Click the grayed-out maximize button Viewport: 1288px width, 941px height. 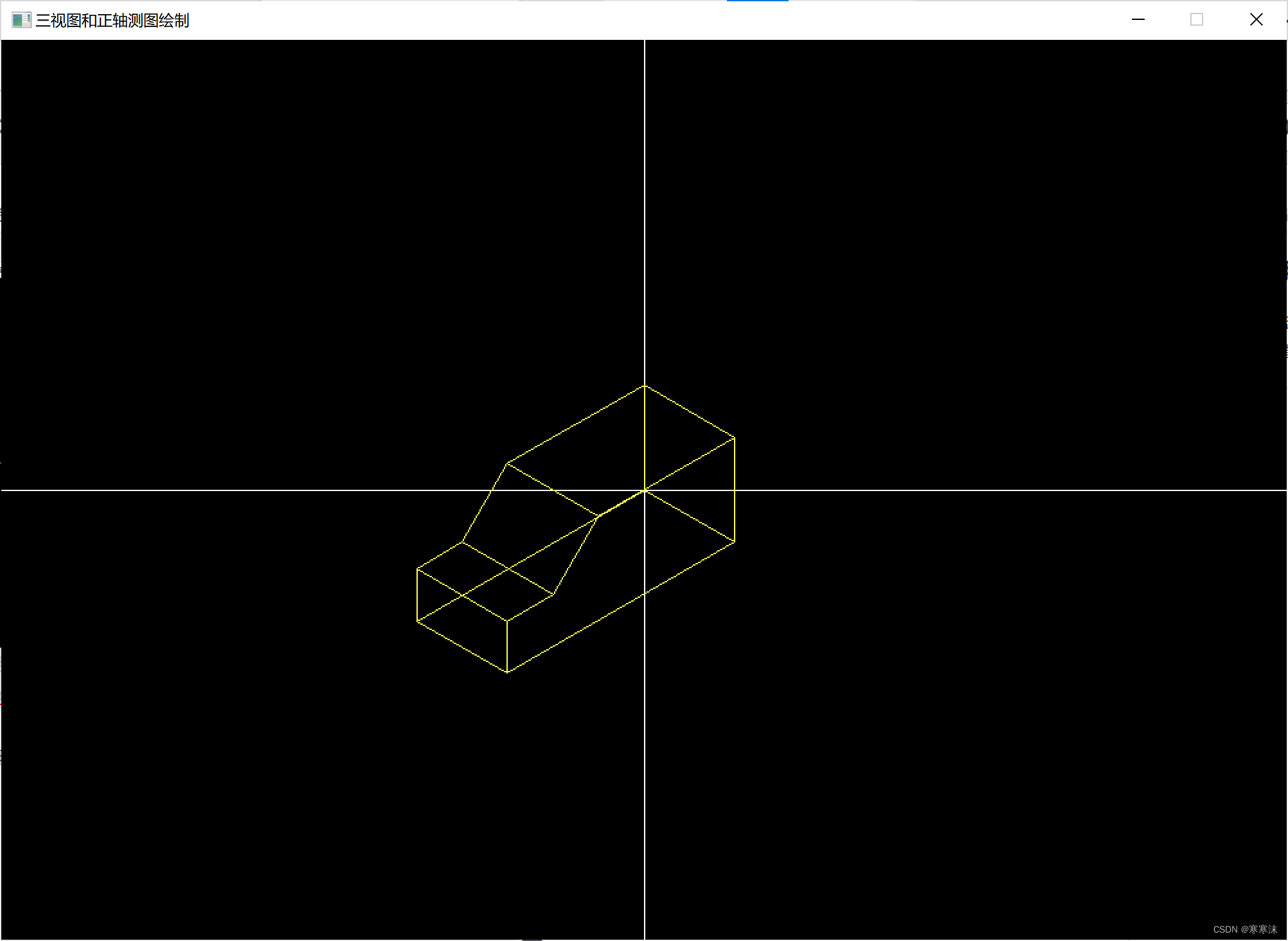pos(1196,20)
